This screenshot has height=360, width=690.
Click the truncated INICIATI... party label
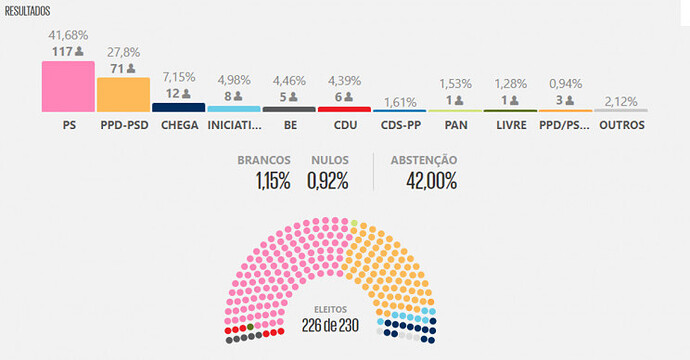(x=234, y=125)
